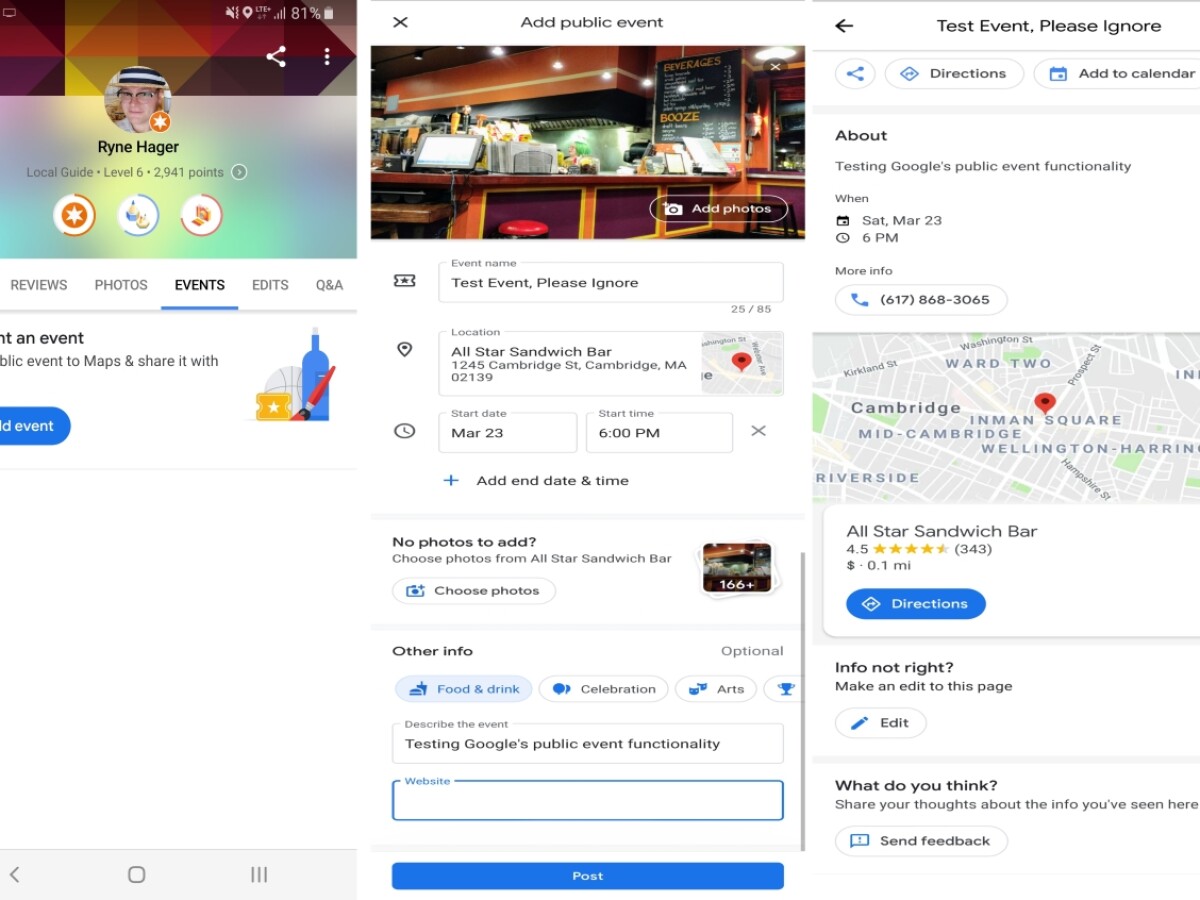Focus the Website input field
This screenshot has width=1200, height=900.
(x=587, y=801)
